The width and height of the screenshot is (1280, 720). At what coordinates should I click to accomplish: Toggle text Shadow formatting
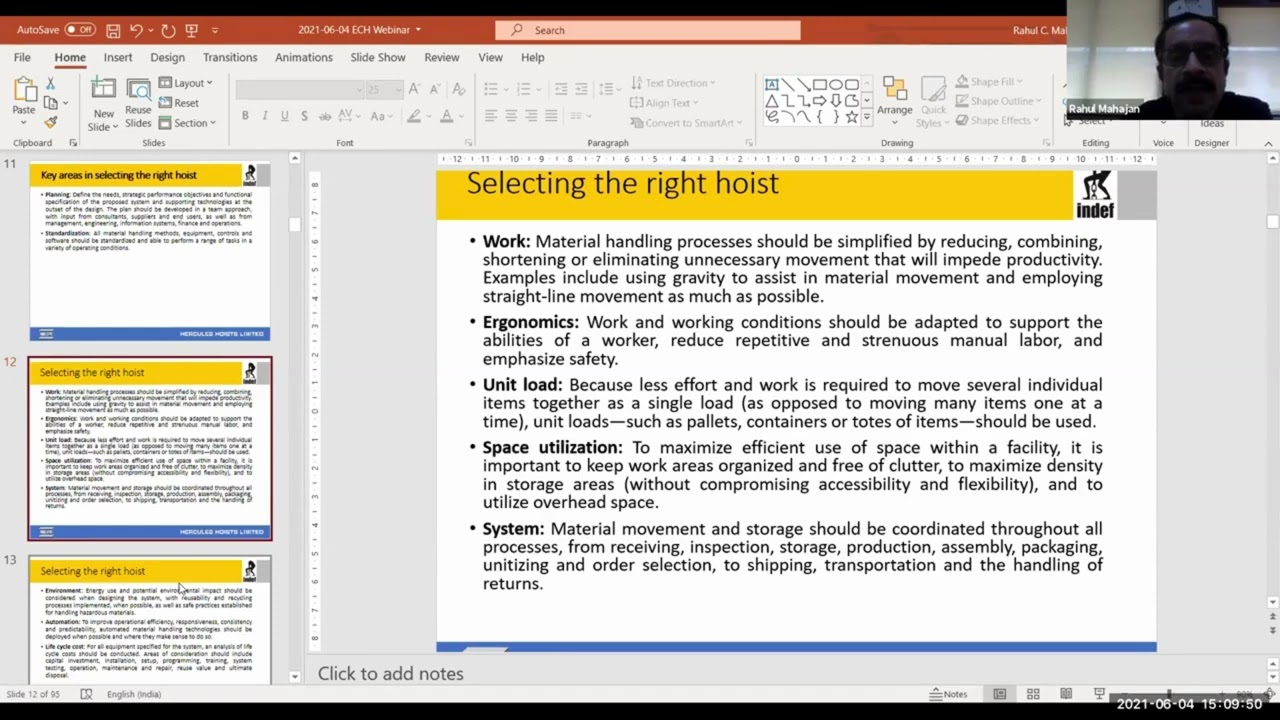pos(304,116)
